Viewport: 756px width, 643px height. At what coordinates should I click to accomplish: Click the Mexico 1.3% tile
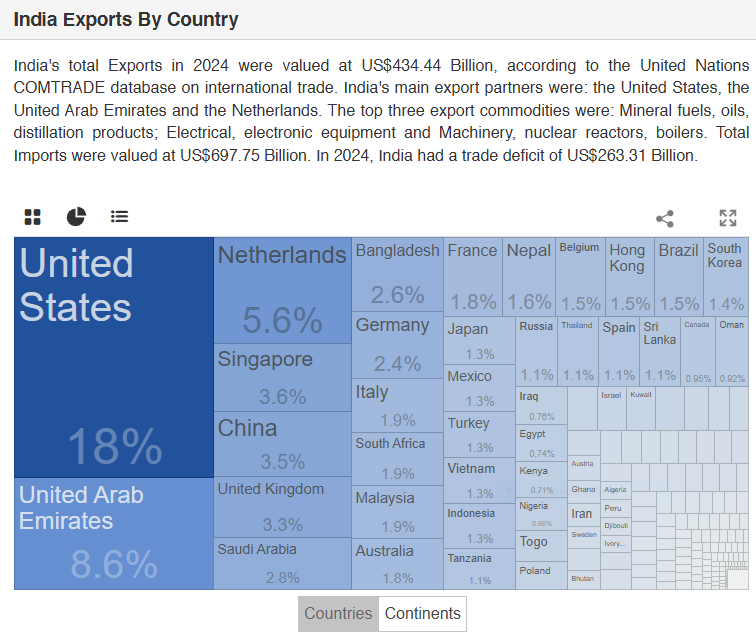(479, 388)
